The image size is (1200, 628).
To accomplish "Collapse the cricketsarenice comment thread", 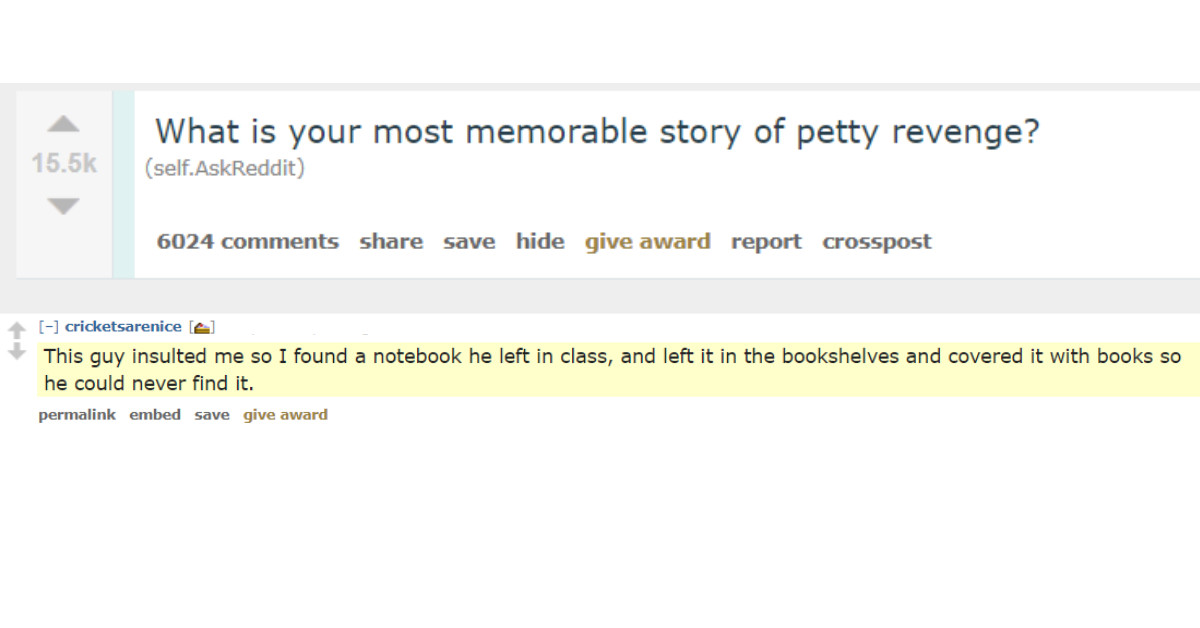I will pos(46,327).
